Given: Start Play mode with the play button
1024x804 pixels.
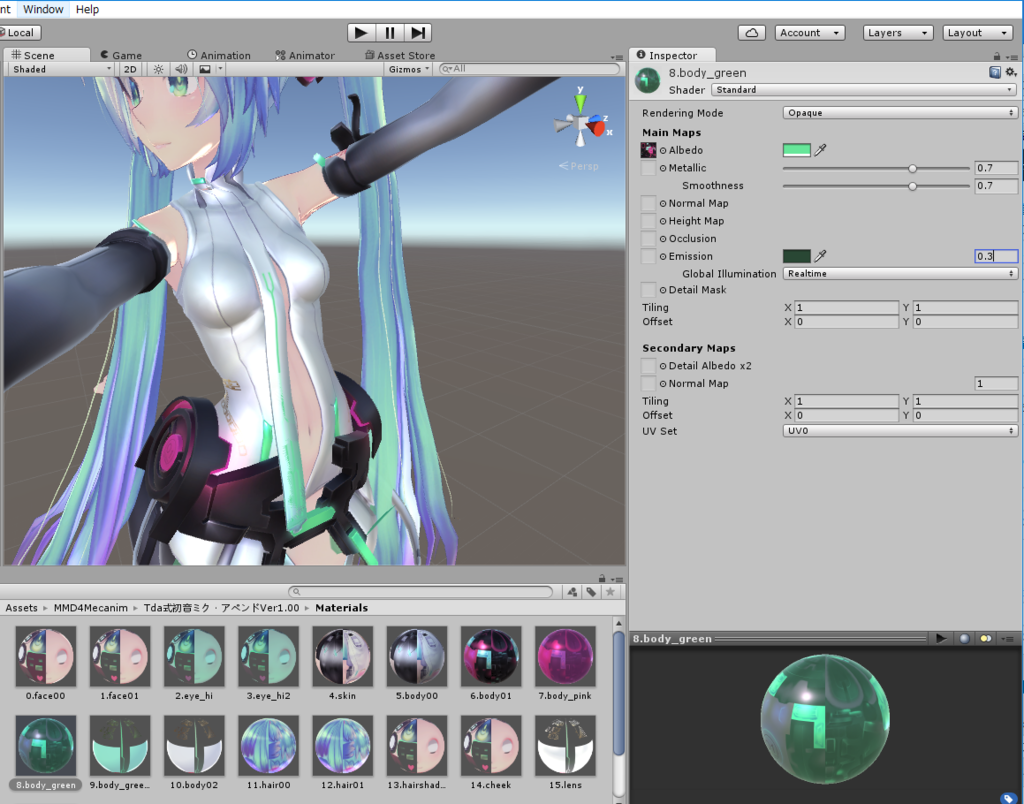Looking at the screenshot, I should (360, 33).
